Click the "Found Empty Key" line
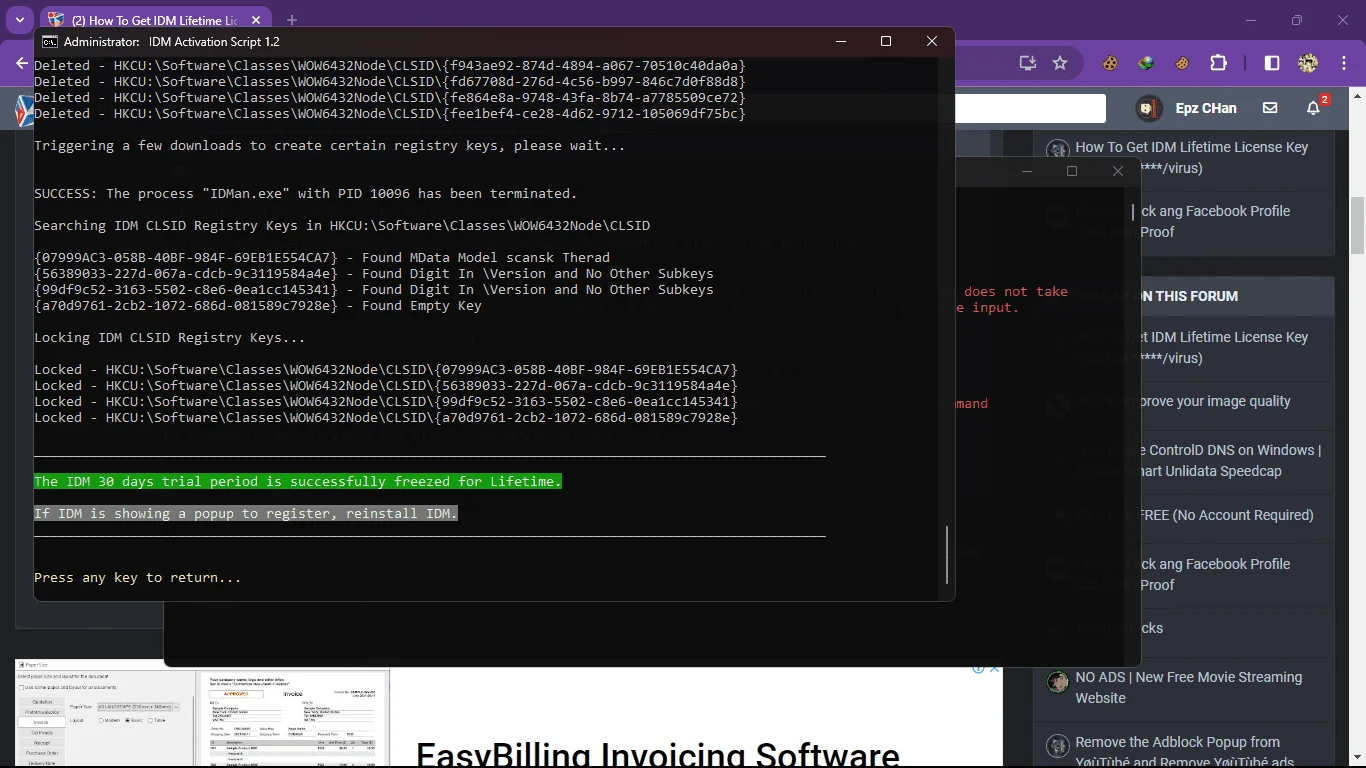The image size is (1366, 768). click(x=258, y=305)
